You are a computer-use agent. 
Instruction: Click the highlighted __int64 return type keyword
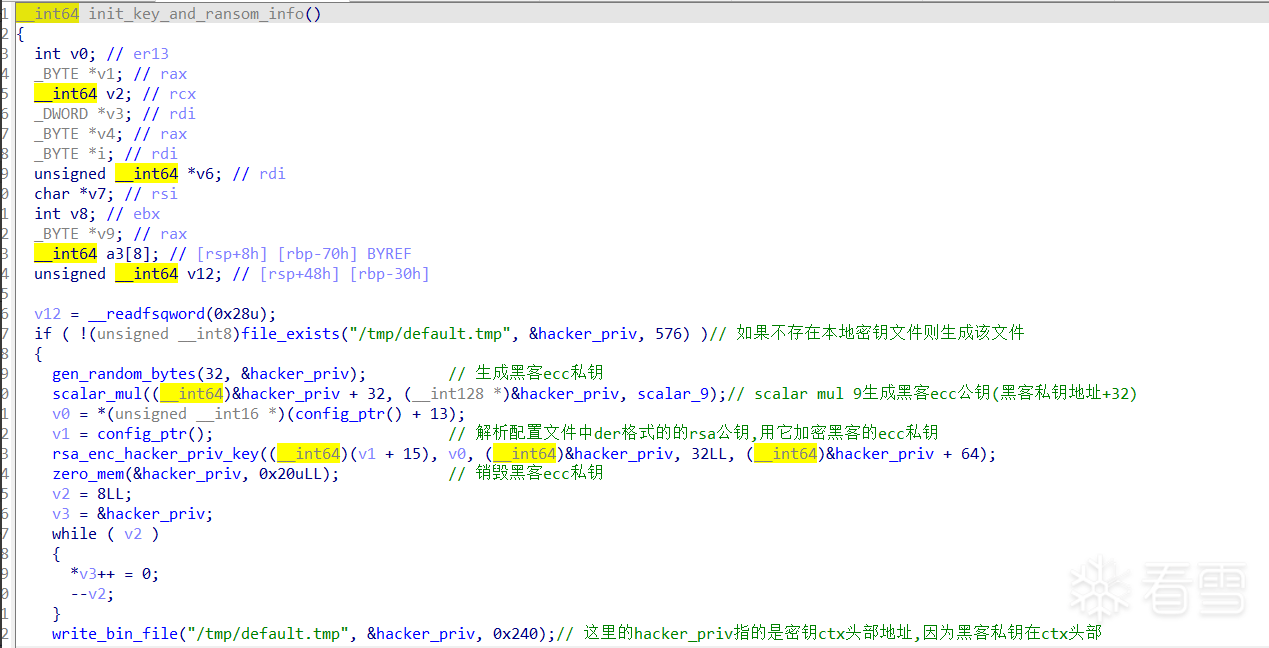pos(47,14)
